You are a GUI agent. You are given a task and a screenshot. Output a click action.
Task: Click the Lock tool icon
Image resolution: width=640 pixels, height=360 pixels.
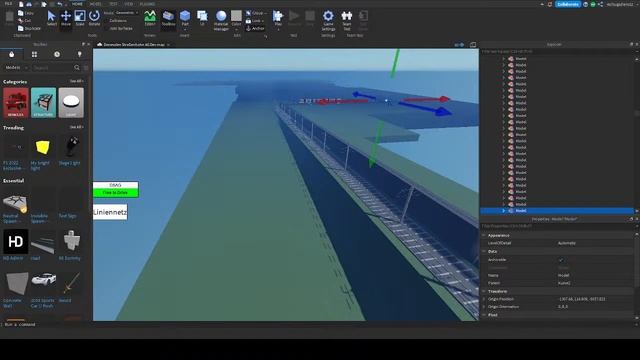248,21
